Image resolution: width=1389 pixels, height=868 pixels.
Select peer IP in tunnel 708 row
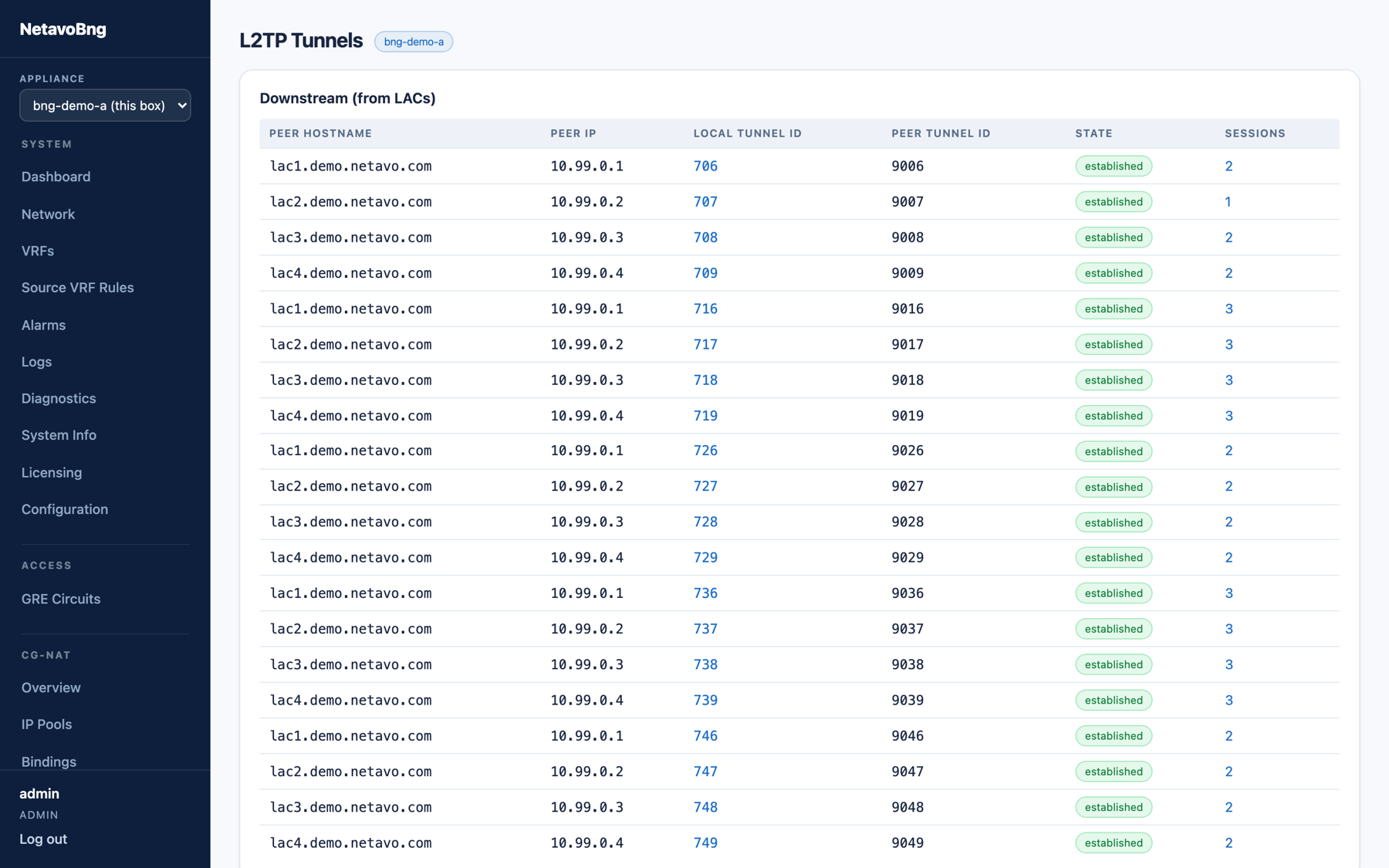coord(586,238)
